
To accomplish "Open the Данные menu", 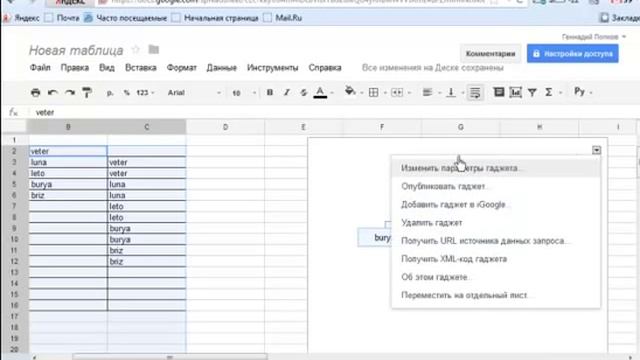I will [x=222, y=68].
